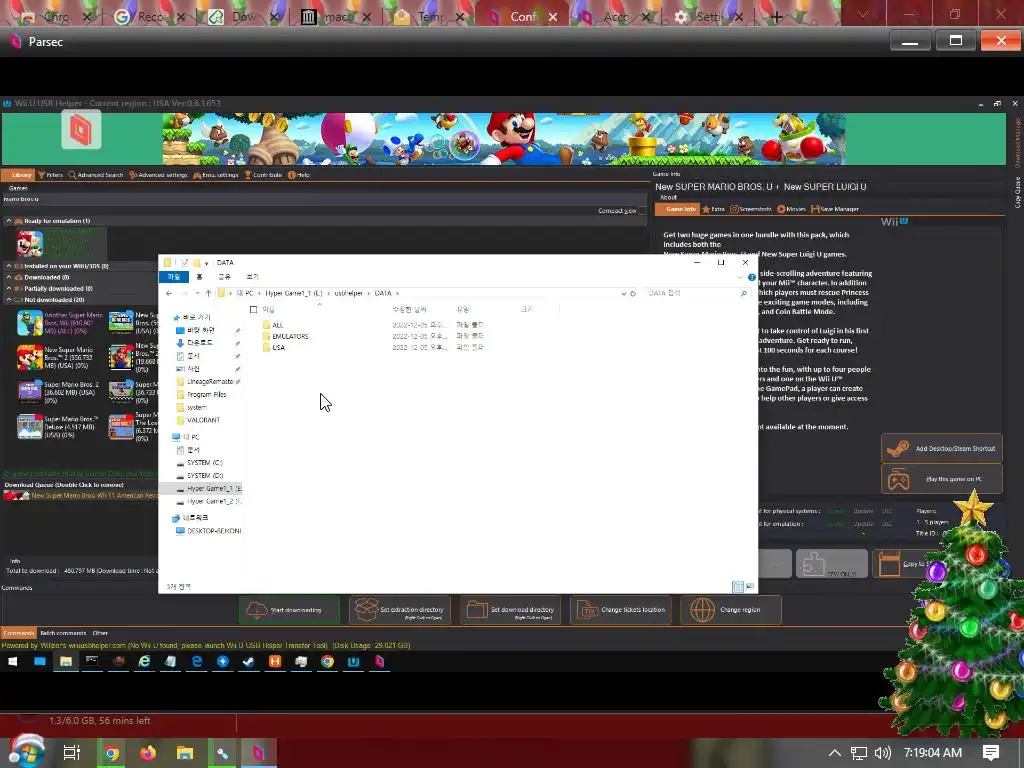The width and height of the screenshot is (1024, 768).
Task: Collapse the Not downloaded (20) group
Action: pos(9,300)
